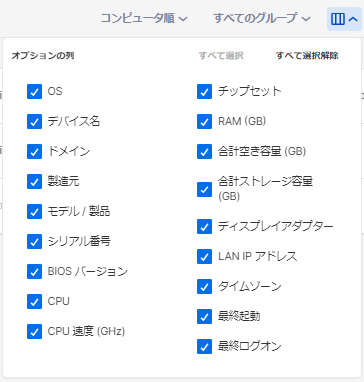Screen dimensions: 364x382
Task: Open the すべてのグループ group filter dropdown
Action: pyautogui.click(x=262, y=18)
